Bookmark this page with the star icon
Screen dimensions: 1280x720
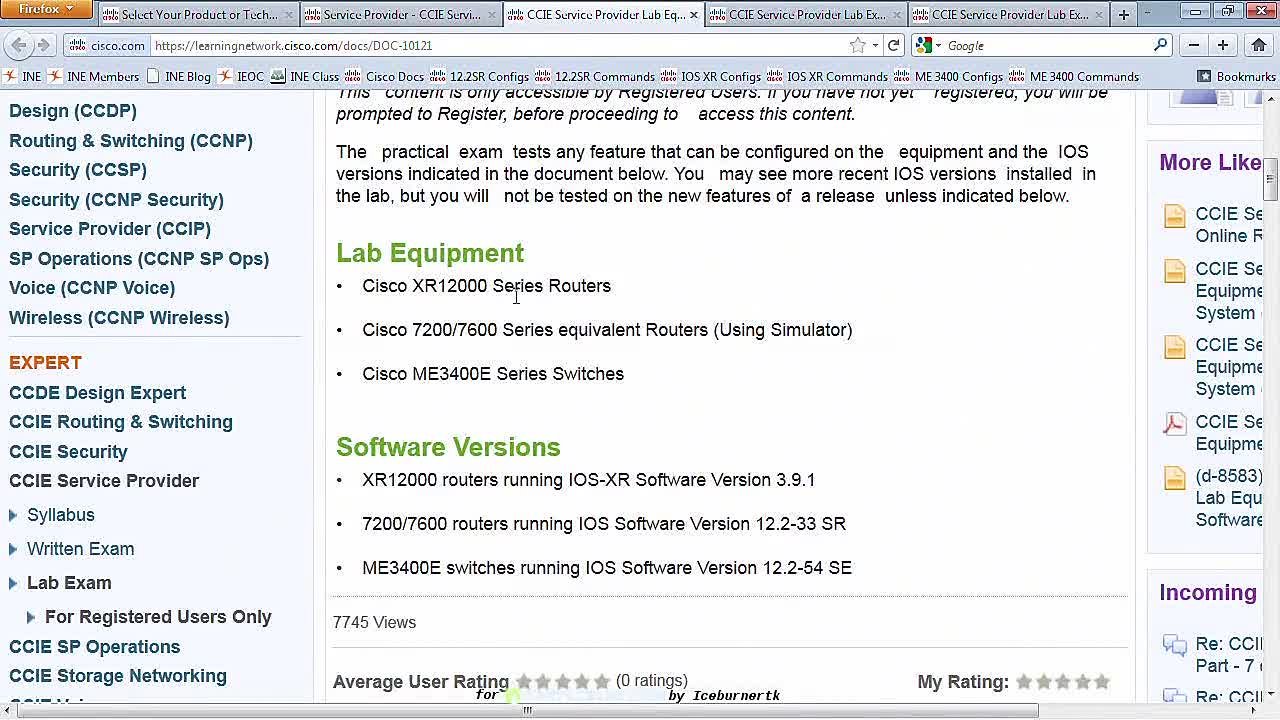click(x=857, y=45)
